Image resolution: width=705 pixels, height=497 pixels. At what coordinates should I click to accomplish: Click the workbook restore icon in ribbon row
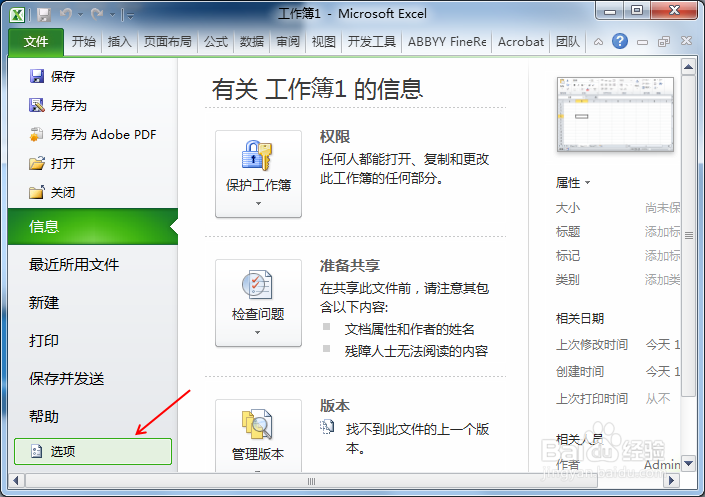664,42
